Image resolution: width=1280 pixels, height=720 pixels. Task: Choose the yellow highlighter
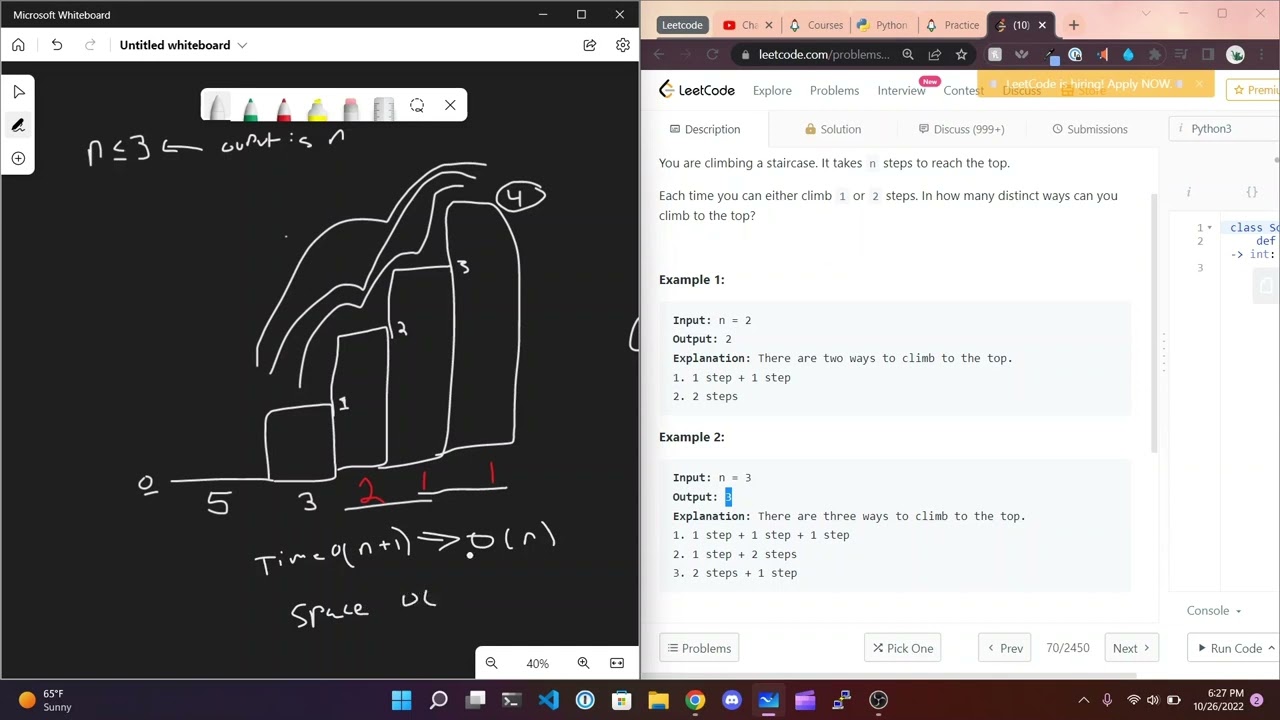(317, 107)
